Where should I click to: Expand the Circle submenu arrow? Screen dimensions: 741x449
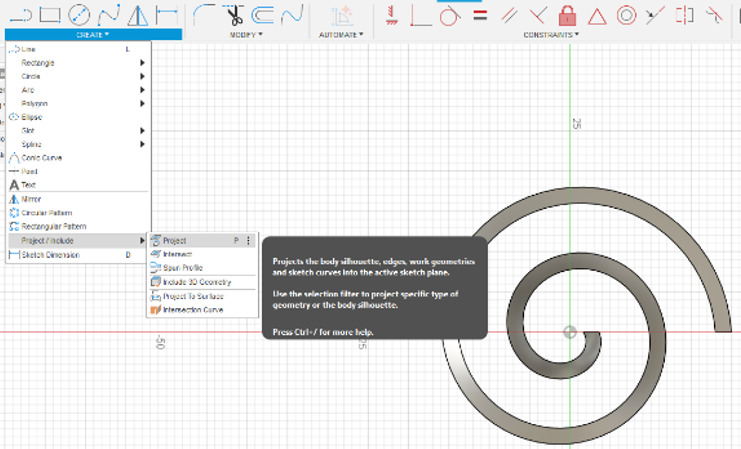(x=142, y=76)
